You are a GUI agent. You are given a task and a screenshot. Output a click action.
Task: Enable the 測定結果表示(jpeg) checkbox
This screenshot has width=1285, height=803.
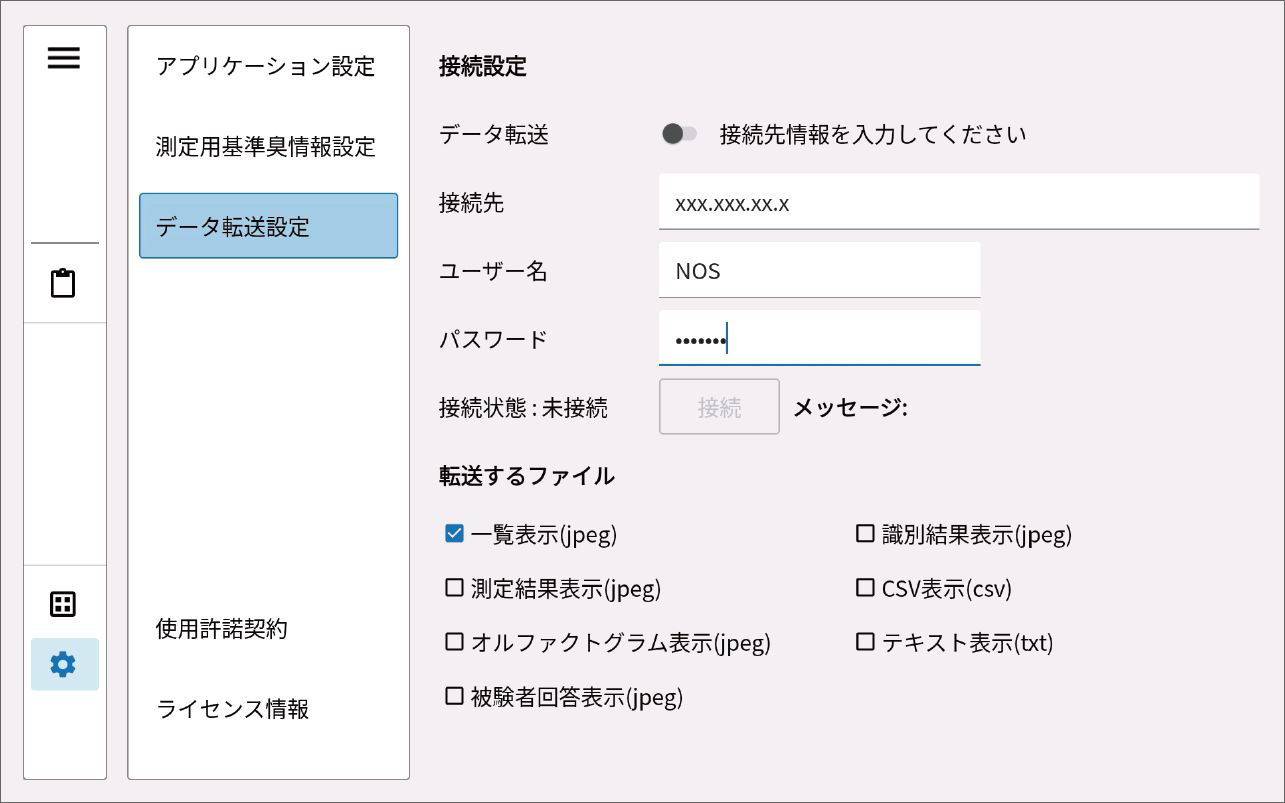coord(455,588)
